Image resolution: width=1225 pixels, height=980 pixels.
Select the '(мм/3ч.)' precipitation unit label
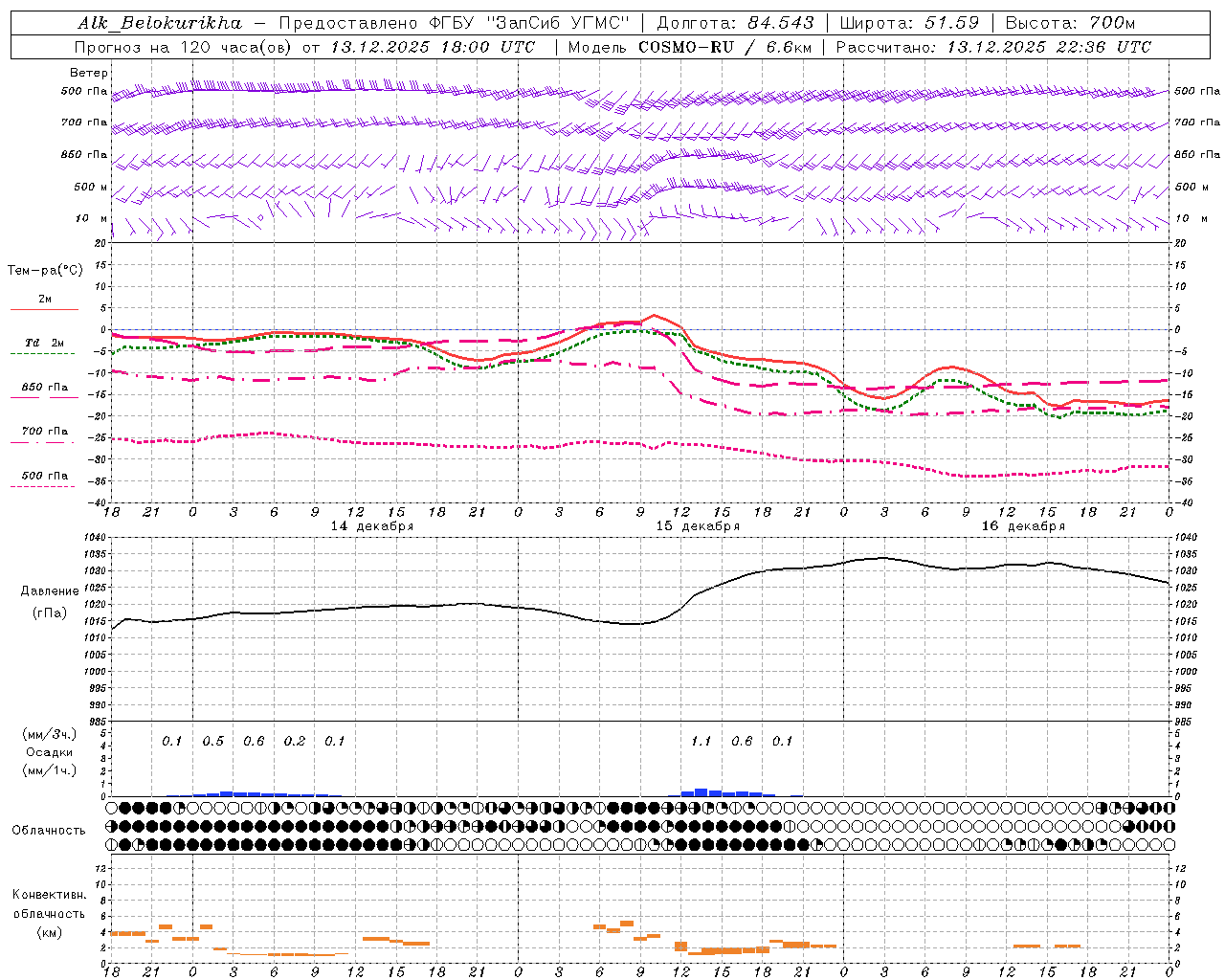tap(50, 734)
